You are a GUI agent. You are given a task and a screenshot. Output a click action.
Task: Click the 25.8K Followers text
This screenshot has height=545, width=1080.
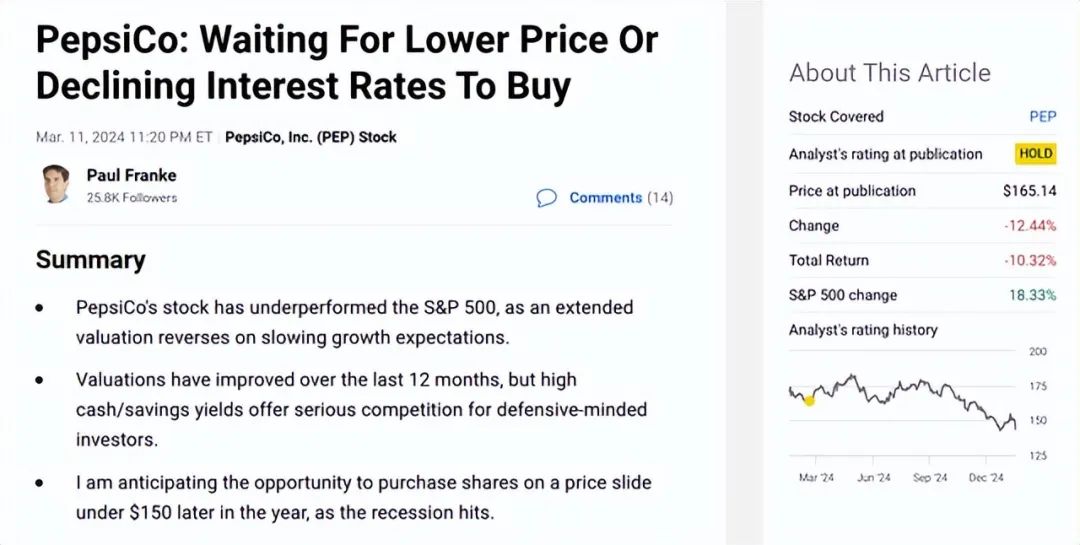132,198
